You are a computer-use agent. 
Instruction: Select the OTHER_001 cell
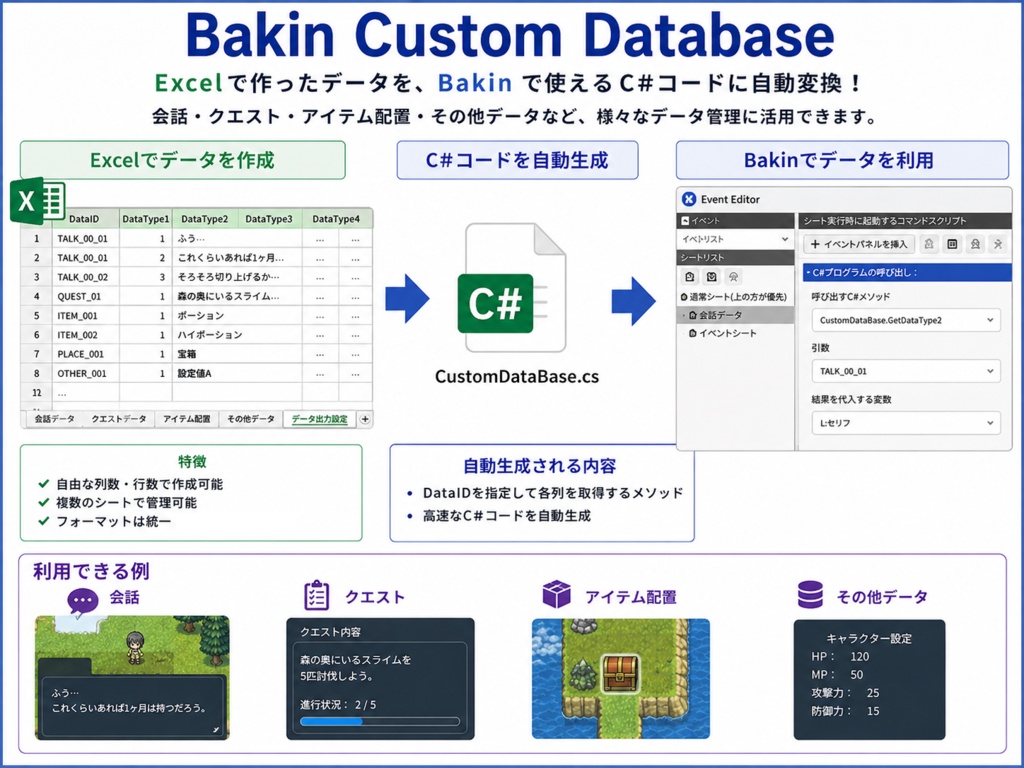pyautogui.click(x=86, y=374)
